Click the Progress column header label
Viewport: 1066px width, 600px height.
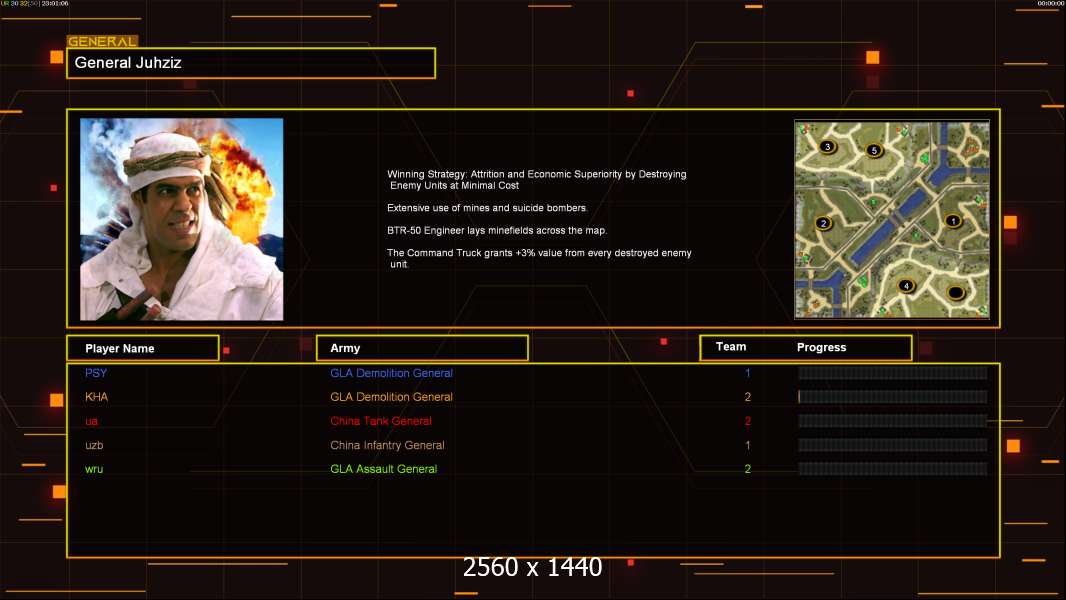821,348
